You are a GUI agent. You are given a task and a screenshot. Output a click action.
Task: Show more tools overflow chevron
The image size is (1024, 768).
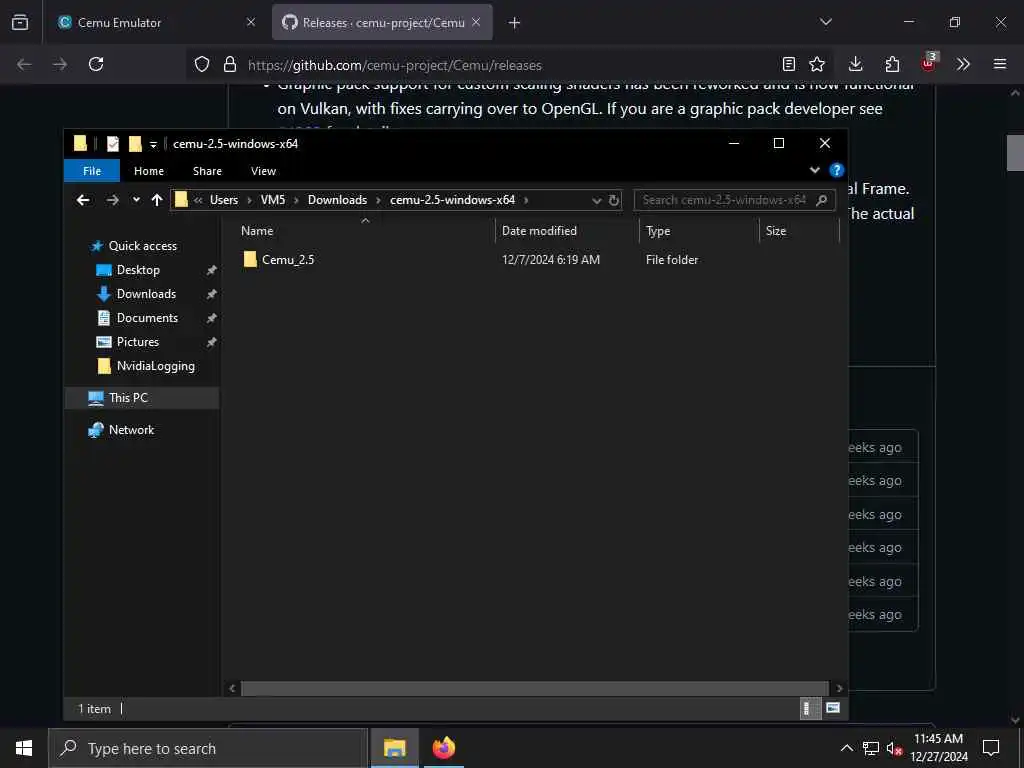point(963,64)
